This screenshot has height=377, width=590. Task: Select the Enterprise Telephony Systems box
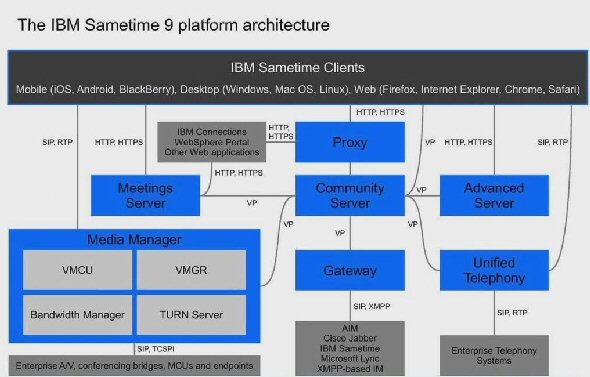(494, 356)
